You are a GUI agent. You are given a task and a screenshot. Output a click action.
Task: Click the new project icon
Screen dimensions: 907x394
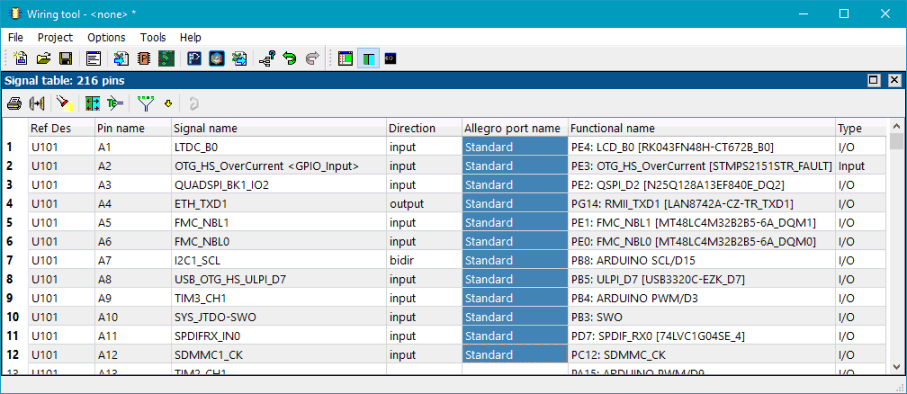point(20,58)
